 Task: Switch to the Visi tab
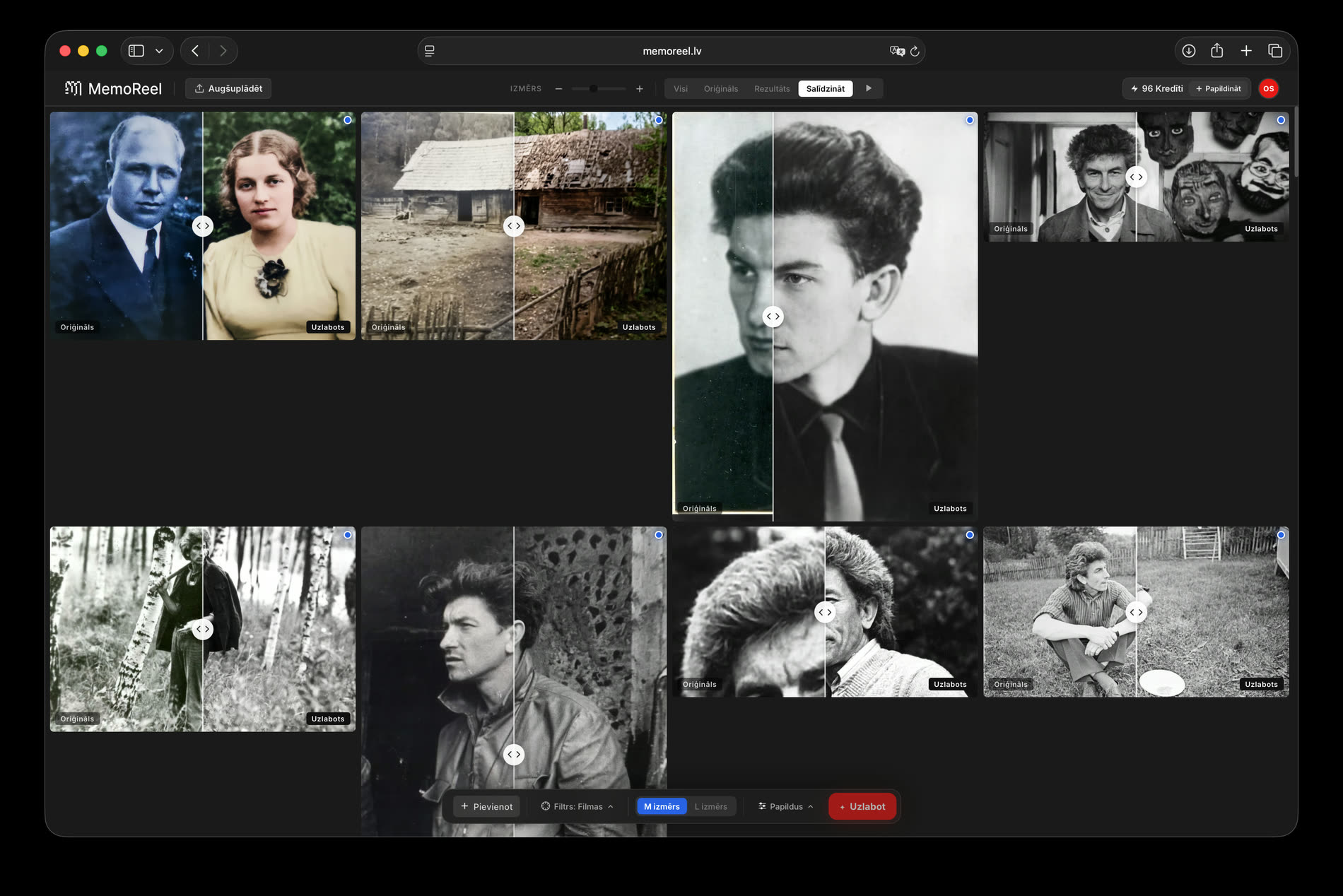[x=681, y=88]
